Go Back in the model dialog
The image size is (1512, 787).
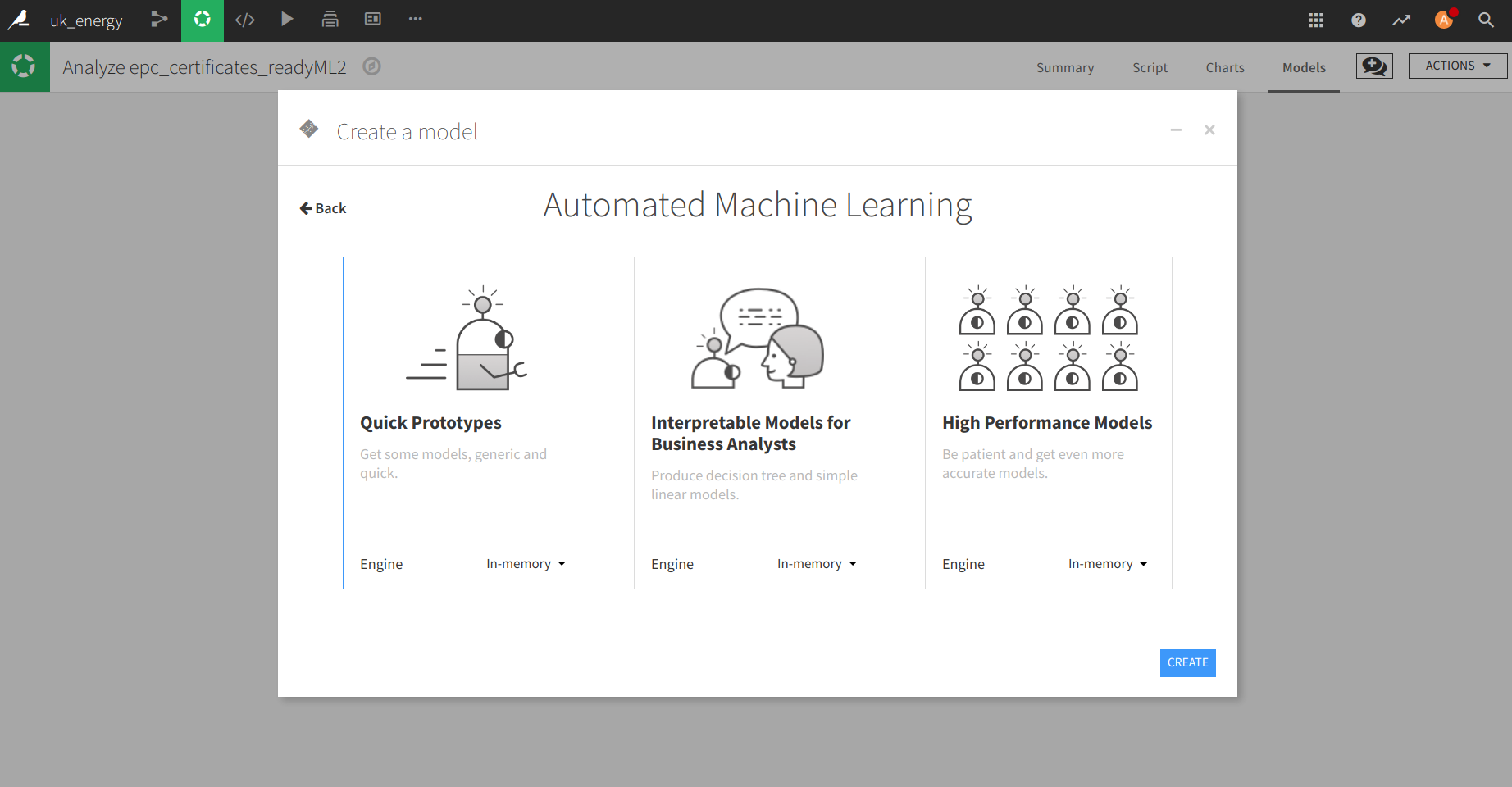coord(323,208)
